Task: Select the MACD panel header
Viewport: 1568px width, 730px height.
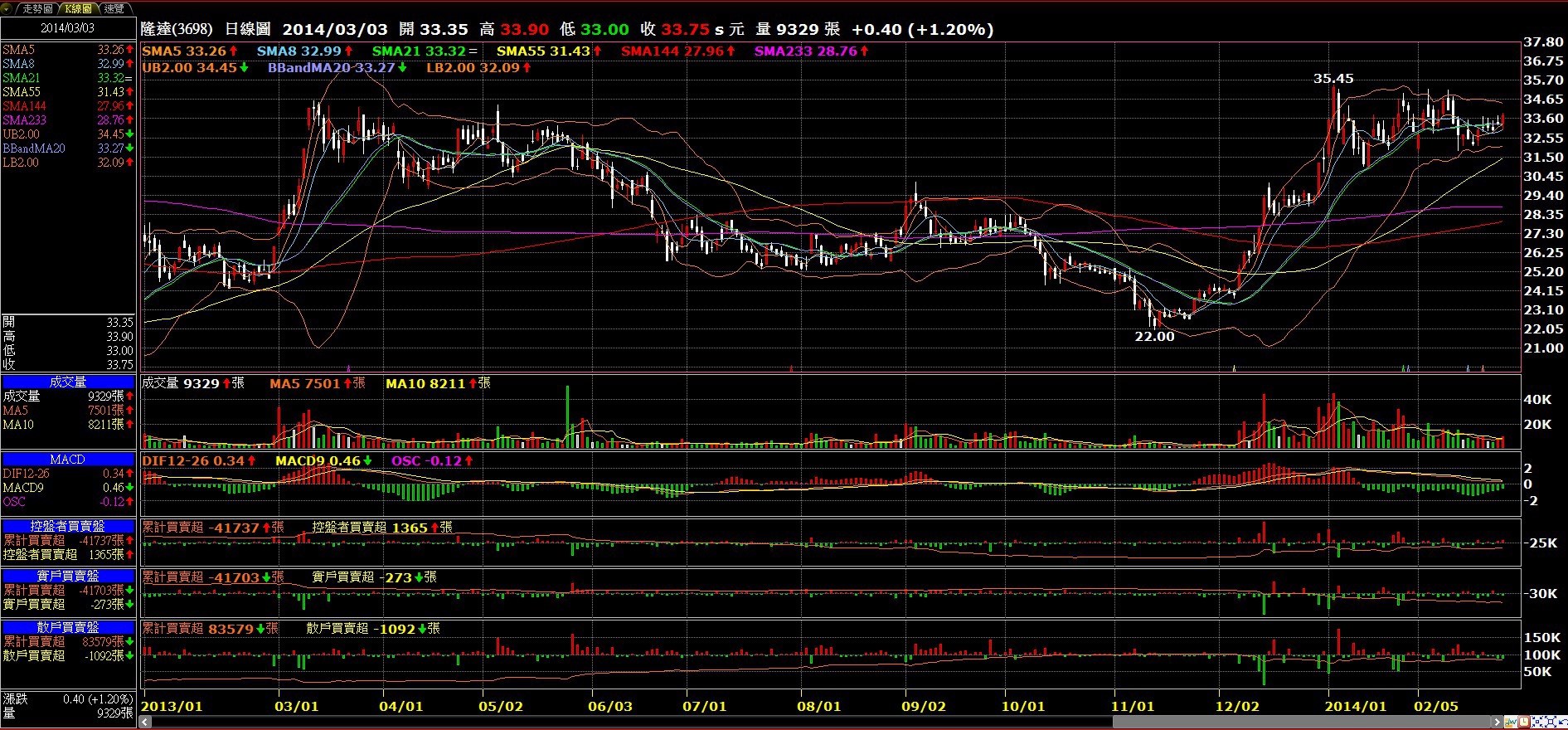Action: coord(68,460)
